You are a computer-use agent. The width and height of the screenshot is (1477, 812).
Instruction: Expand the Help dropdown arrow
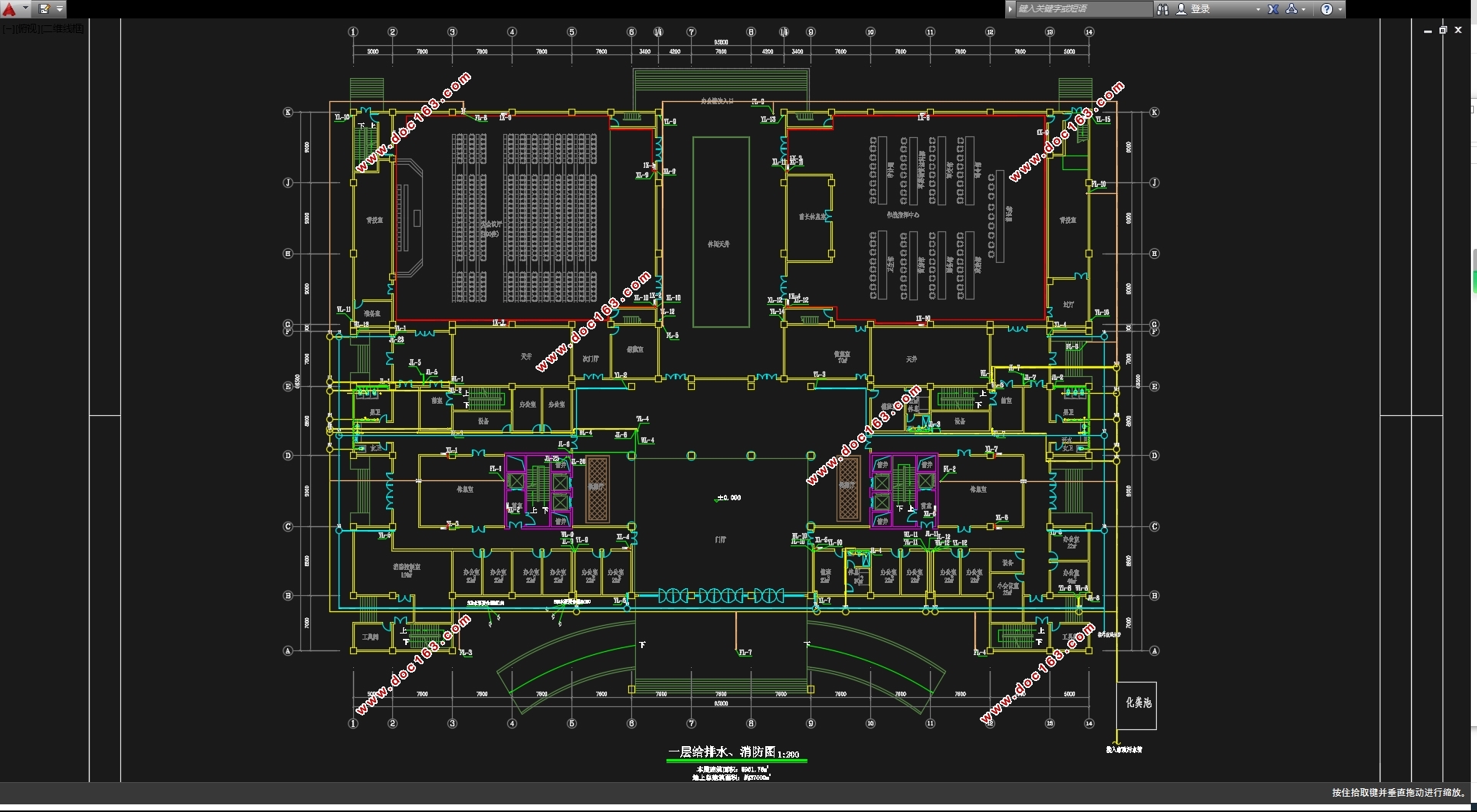click(x=1340, y=9)
